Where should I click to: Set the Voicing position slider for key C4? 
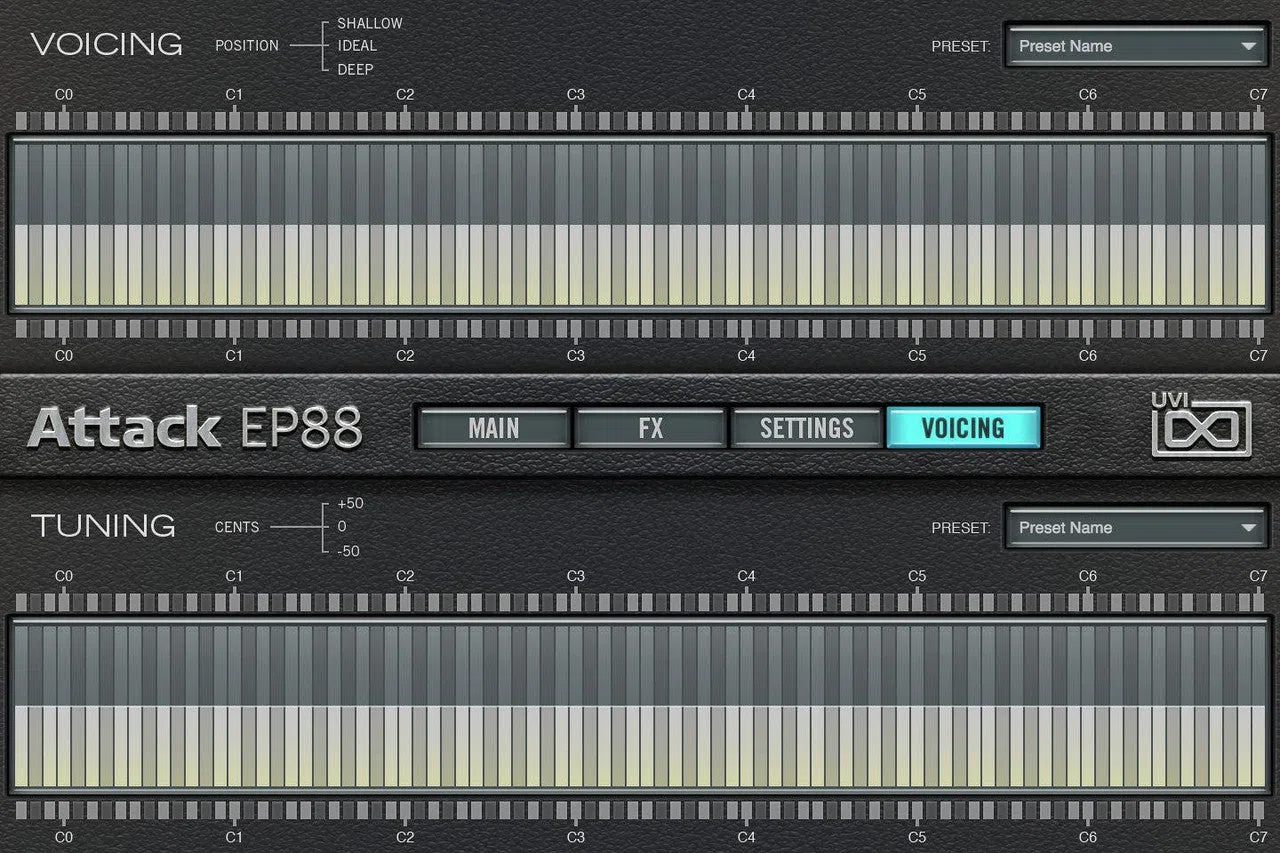click(x=746, y=224)
